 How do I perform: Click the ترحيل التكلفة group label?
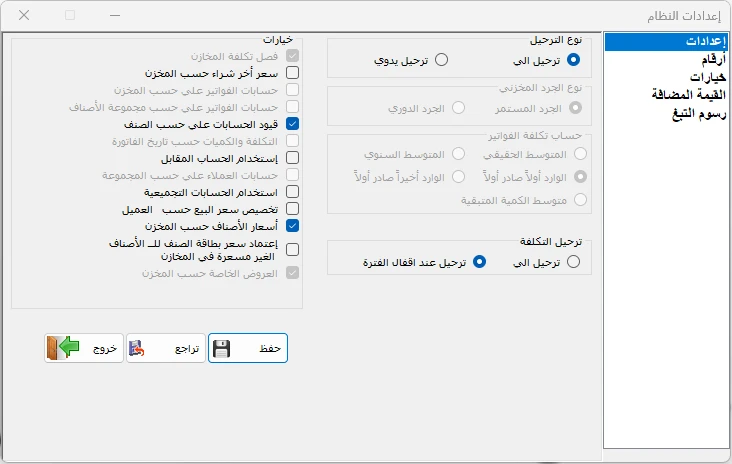(551, 242)
